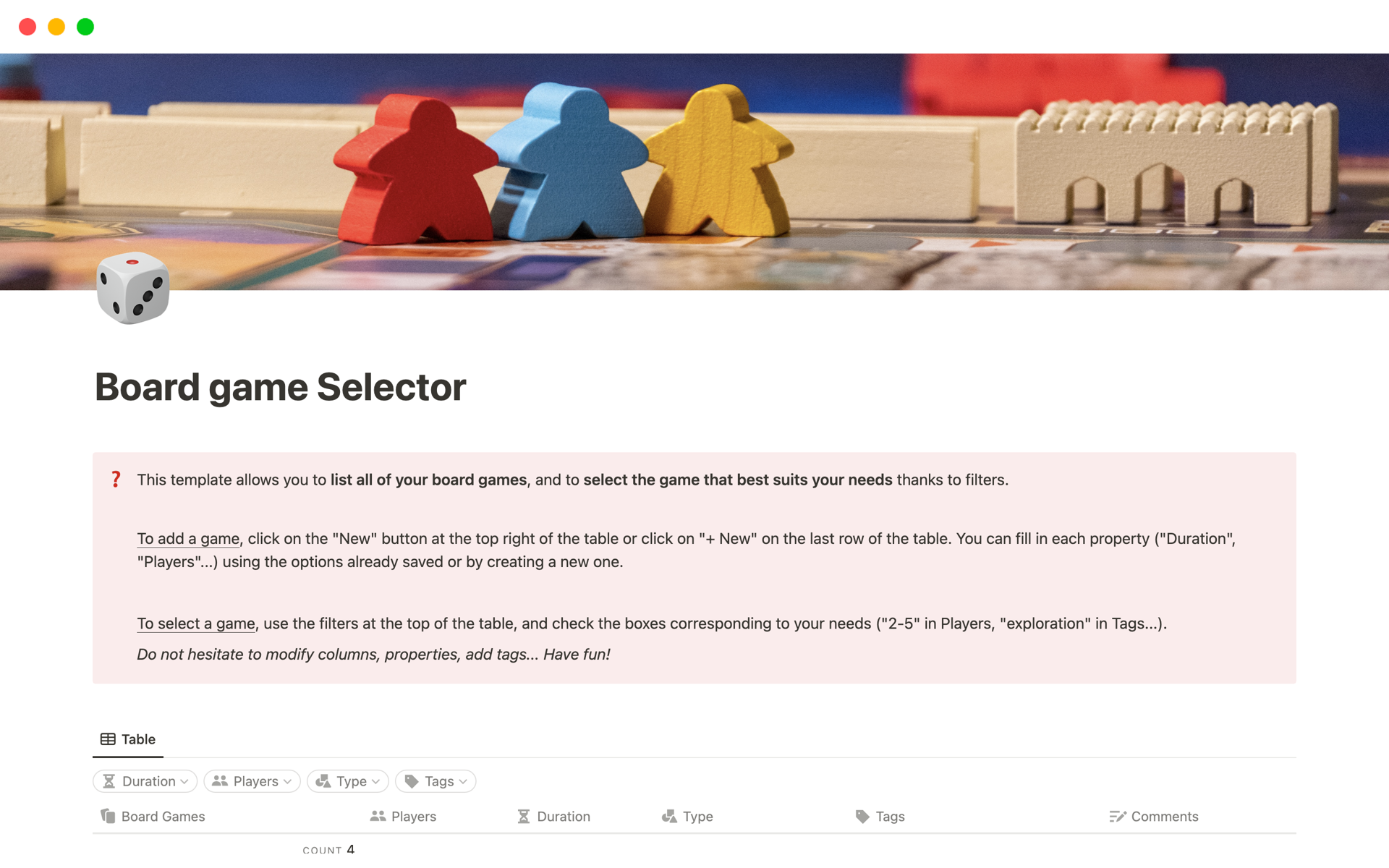
Task: Click the Tags filter icon
Action: (412, 780)
